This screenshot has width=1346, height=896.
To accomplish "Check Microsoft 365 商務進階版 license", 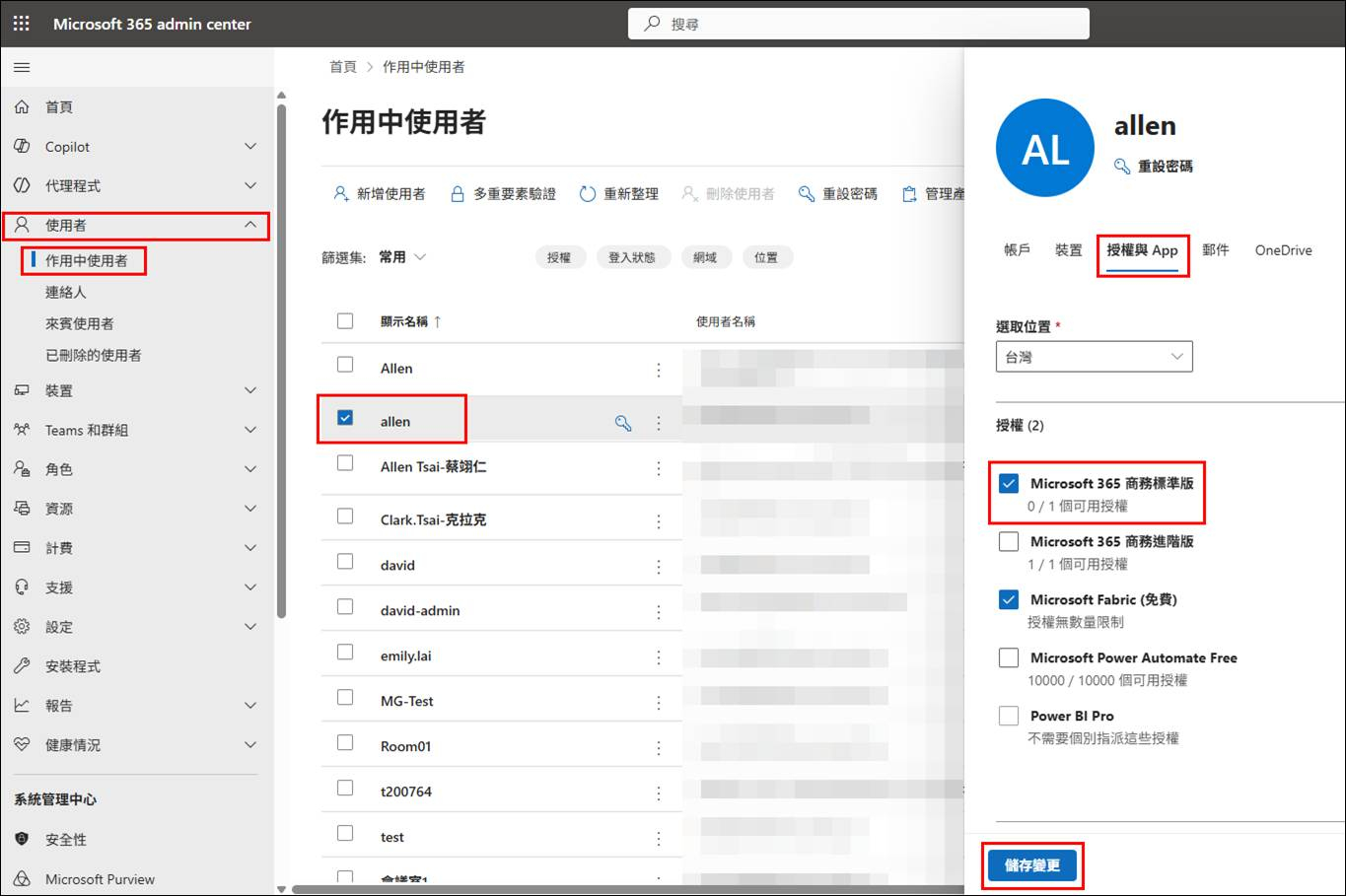I will pos(1009,541).
